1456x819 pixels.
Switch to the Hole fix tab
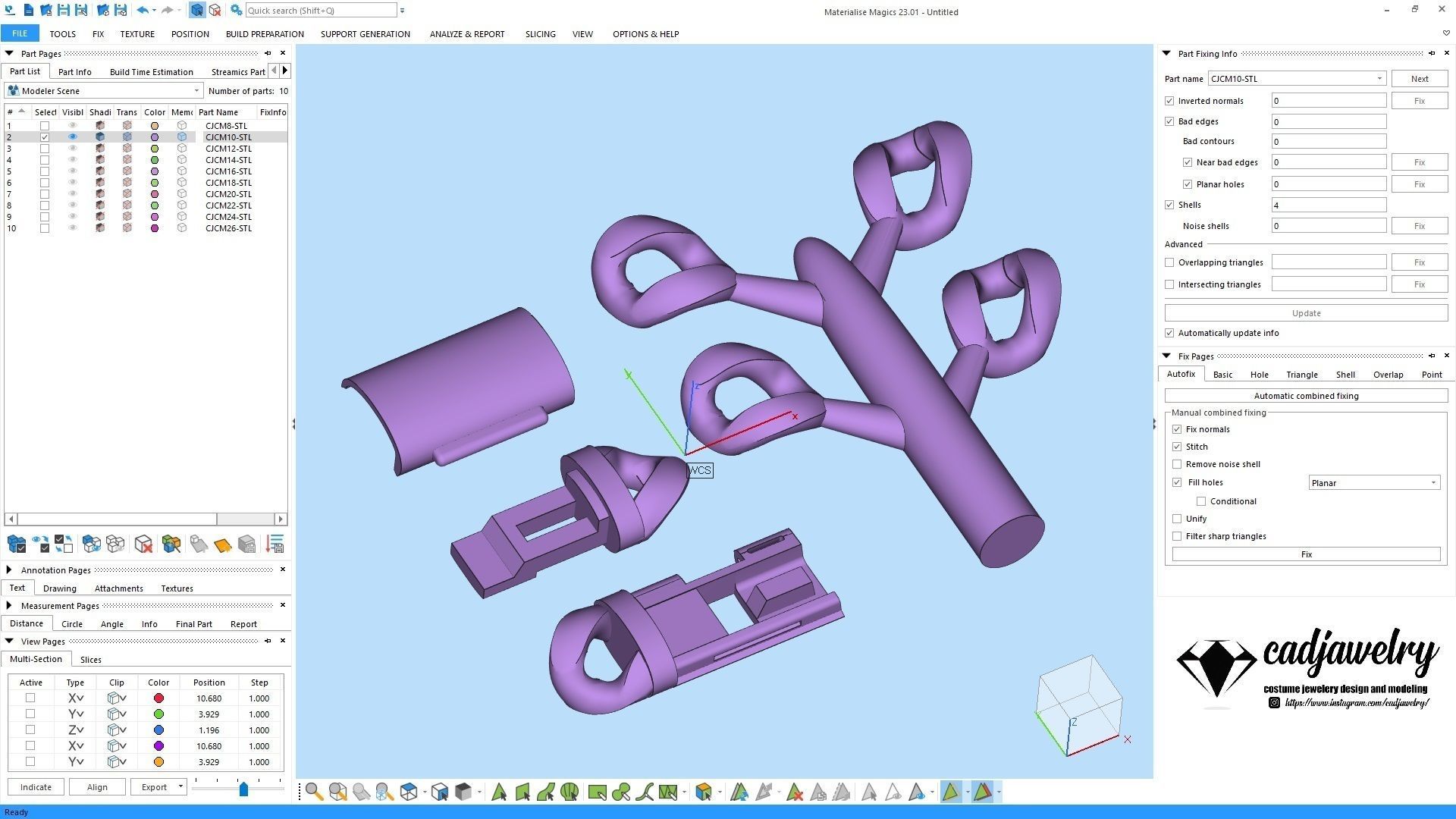(1259, 375)
